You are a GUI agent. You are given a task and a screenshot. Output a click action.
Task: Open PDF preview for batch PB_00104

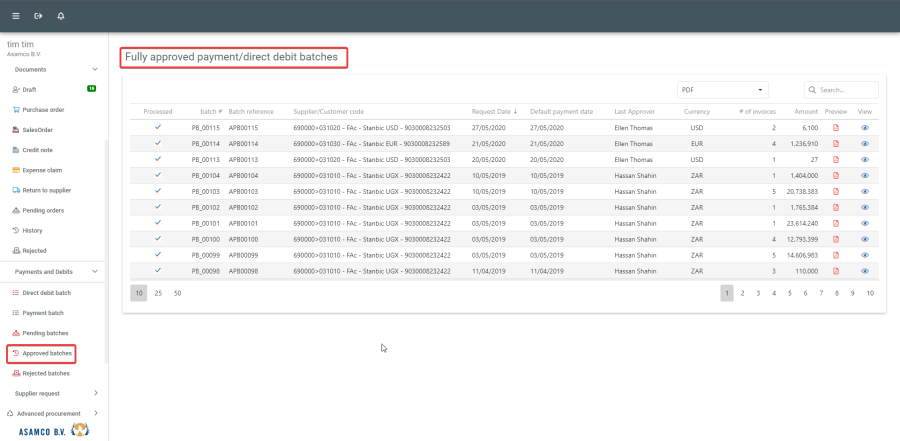[x=836, y=175]
